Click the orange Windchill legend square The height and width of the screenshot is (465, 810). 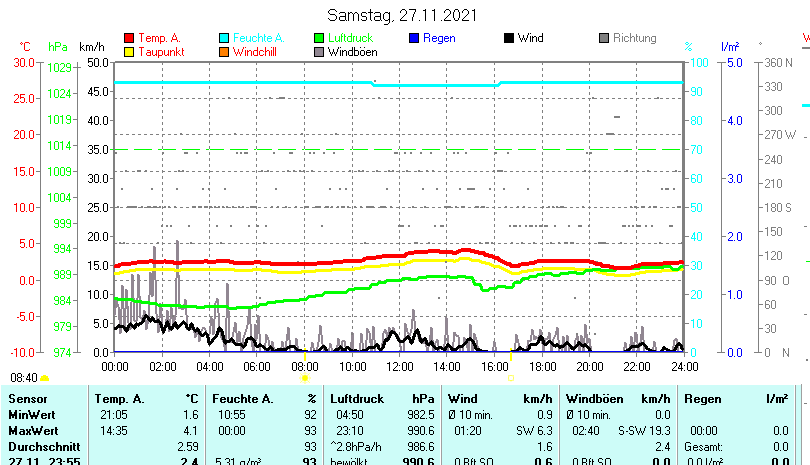point(224,51)
